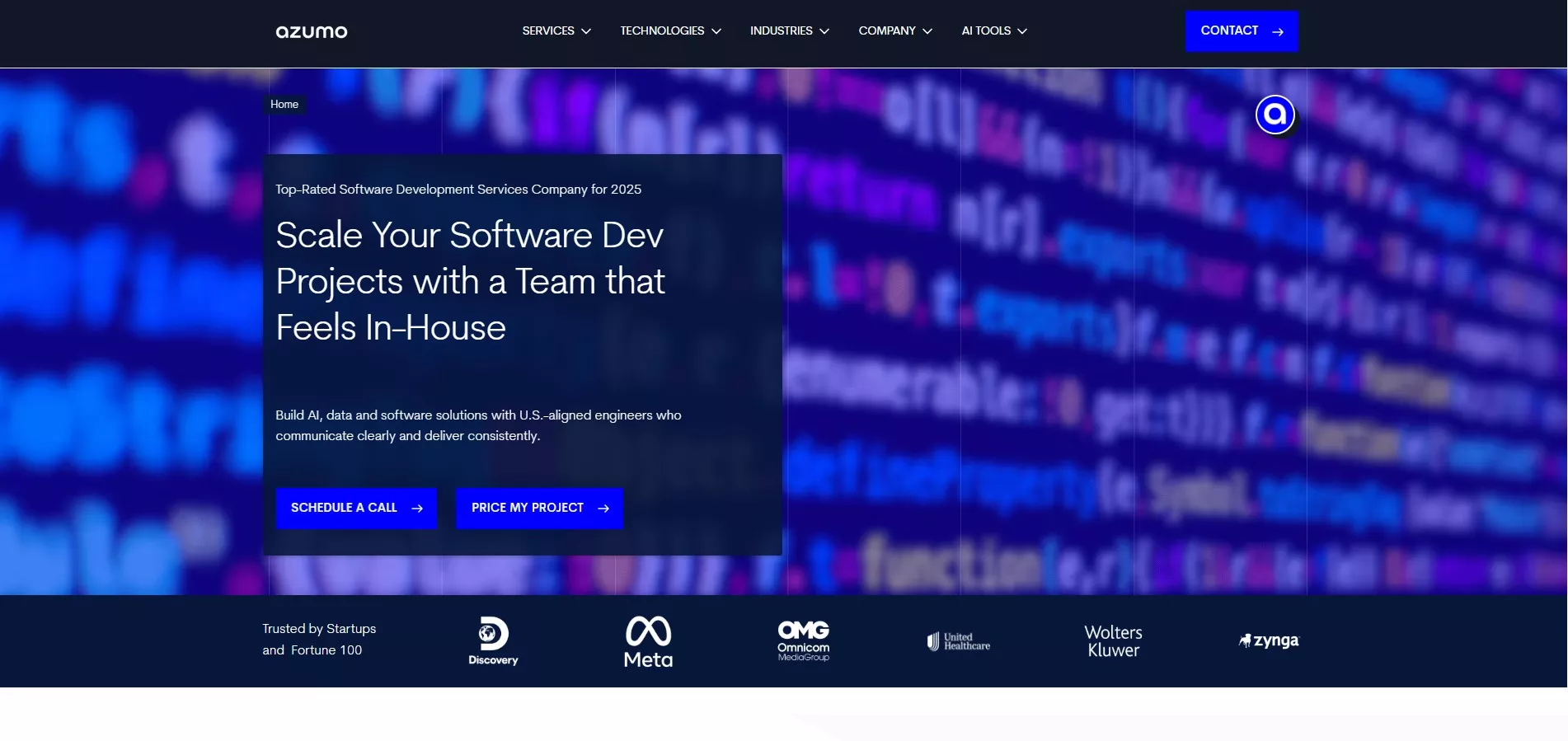The width and height of the screenshot is (1568, 741).
Task: Expand the Industries dropdown chevron
Action: (x=824, y=31)
